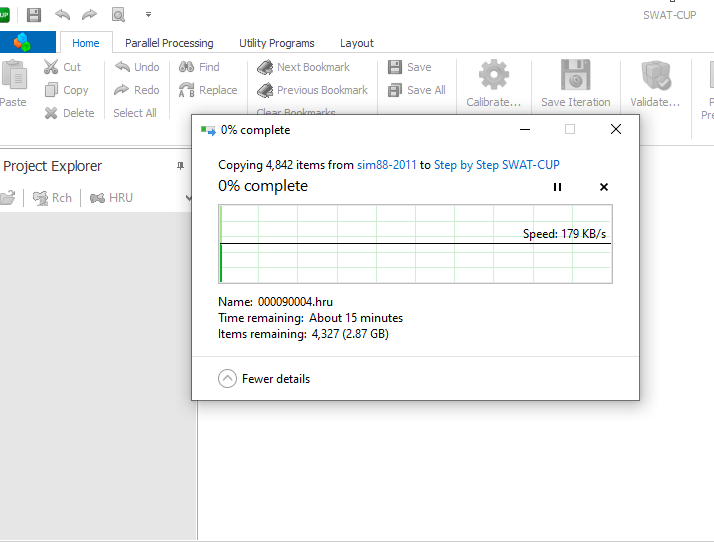This screenshot has width=714, height=542.
Task: Click the Rch button in Project Explorer
Action: [x=52, y=198]
